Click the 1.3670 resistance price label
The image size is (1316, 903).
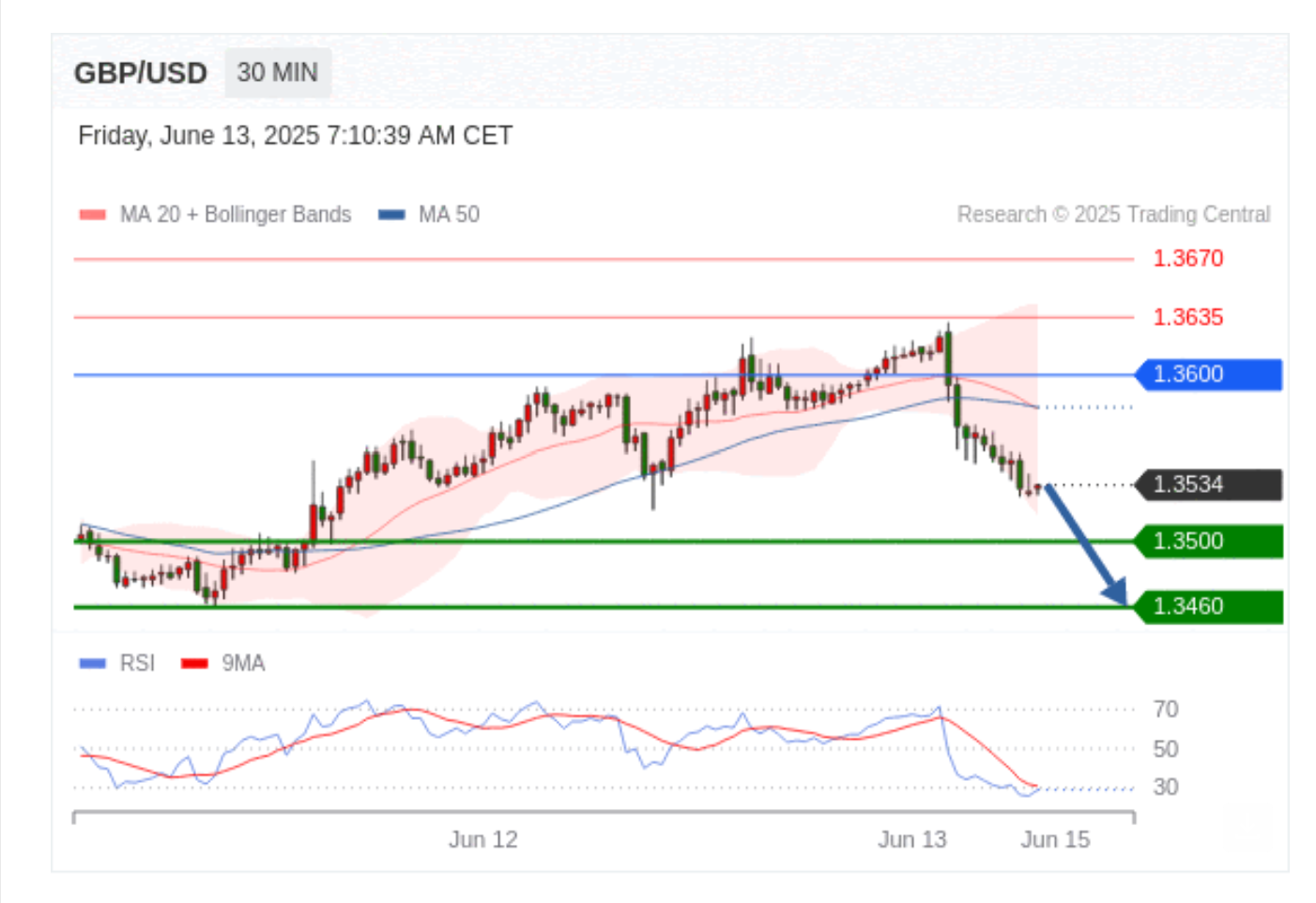[1188, 258]
